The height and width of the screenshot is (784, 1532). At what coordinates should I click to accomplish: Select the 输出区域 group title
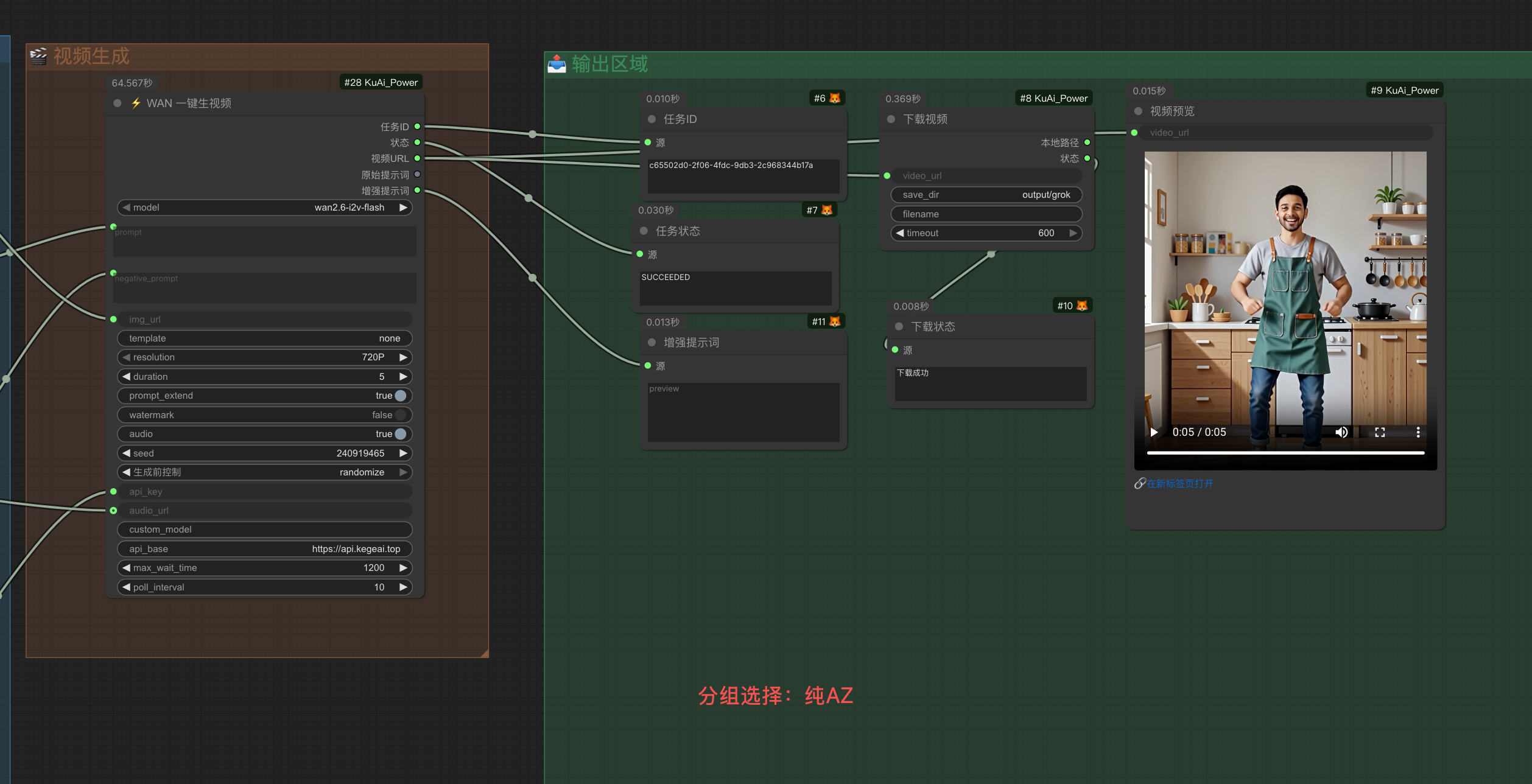click(x=609, y=64)
